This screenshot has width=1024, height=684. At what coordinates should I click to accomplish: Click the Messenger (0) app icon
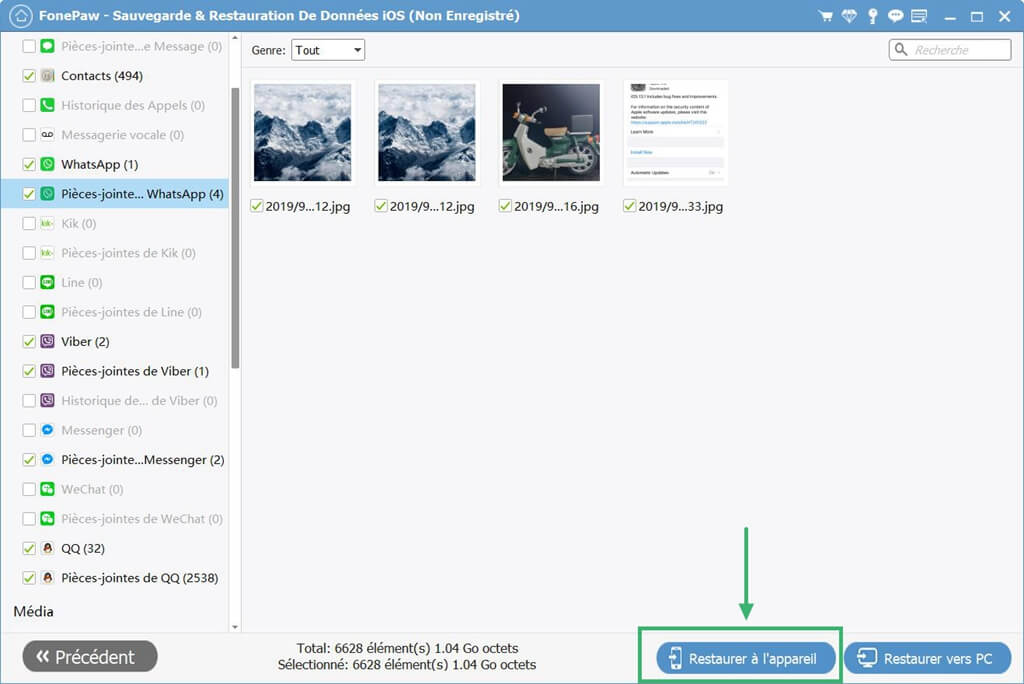48,430
